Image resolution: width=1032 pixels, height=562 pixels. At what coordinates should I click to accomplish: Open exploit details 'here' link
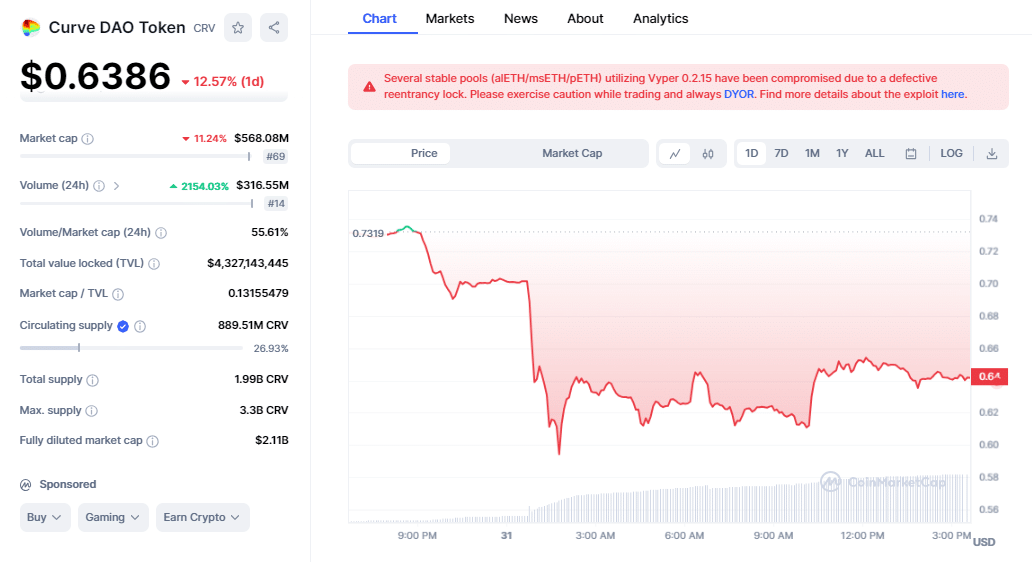point(952,94)
